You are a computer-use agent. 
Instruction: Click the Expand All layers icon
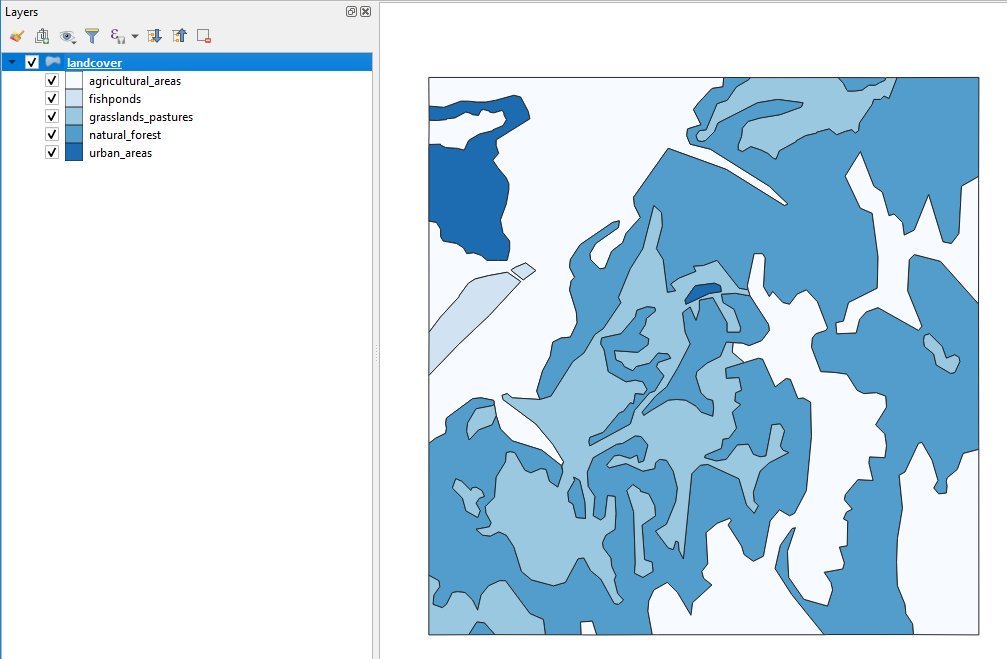154,36
